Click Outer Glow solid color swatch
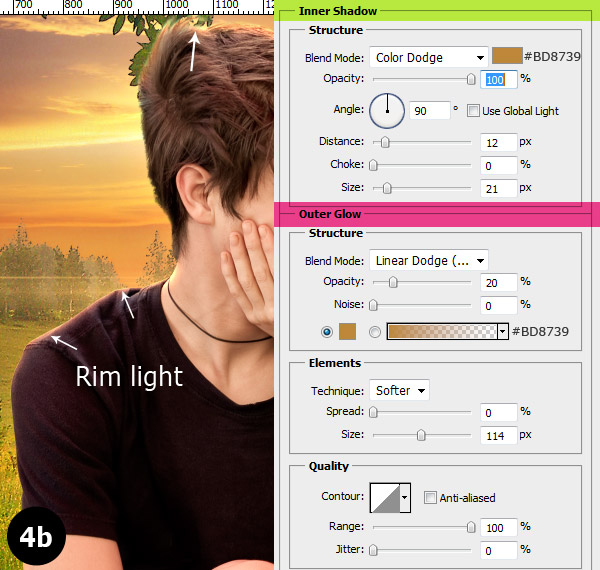Screen dimensions: 600x570 347,331
